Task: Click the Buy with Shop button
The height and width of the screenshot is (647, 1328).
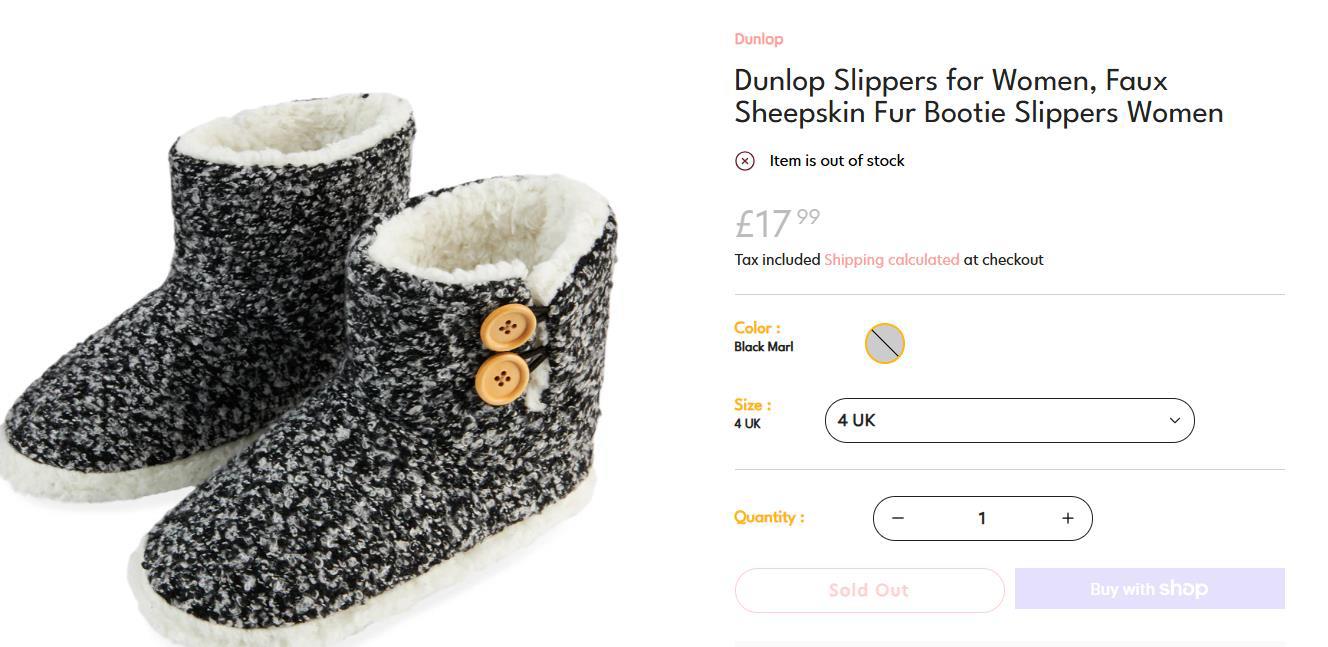Action: [1149, 589]
